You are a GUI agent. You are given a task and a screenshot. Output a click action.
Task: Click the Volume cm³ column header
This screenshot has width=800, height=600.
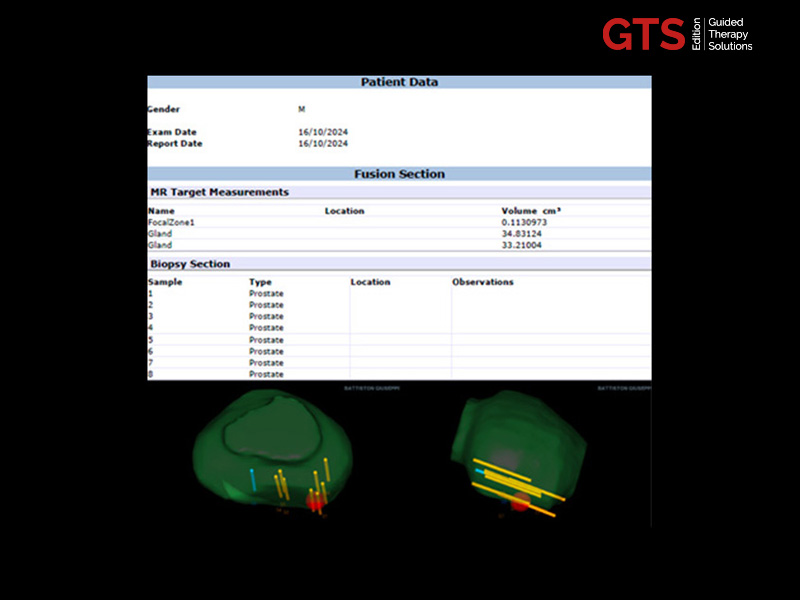click(531, 211)
